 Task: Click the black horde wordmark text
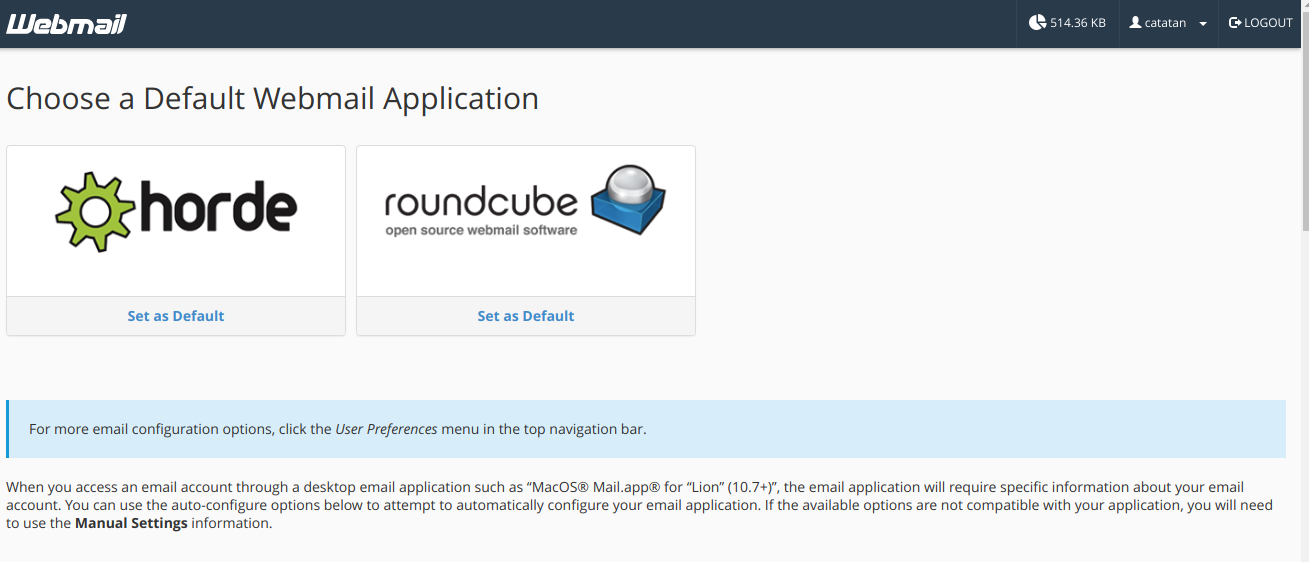pyautogui.click(x=217, y=209)
